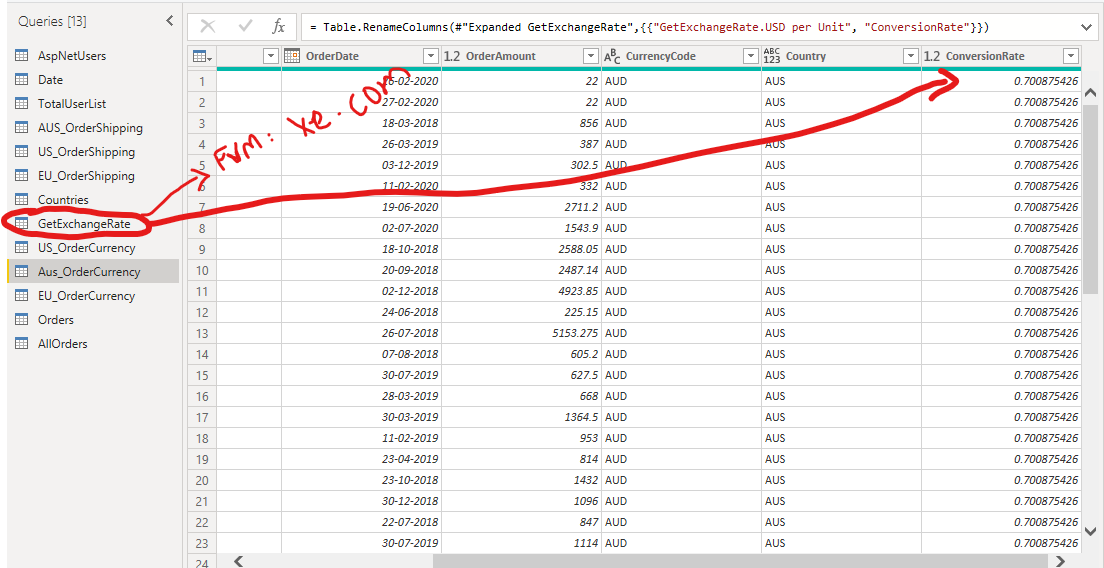Click the OrderDate date type icon
This screenshot has width=1104, height=568.
(x=291, y=56)
